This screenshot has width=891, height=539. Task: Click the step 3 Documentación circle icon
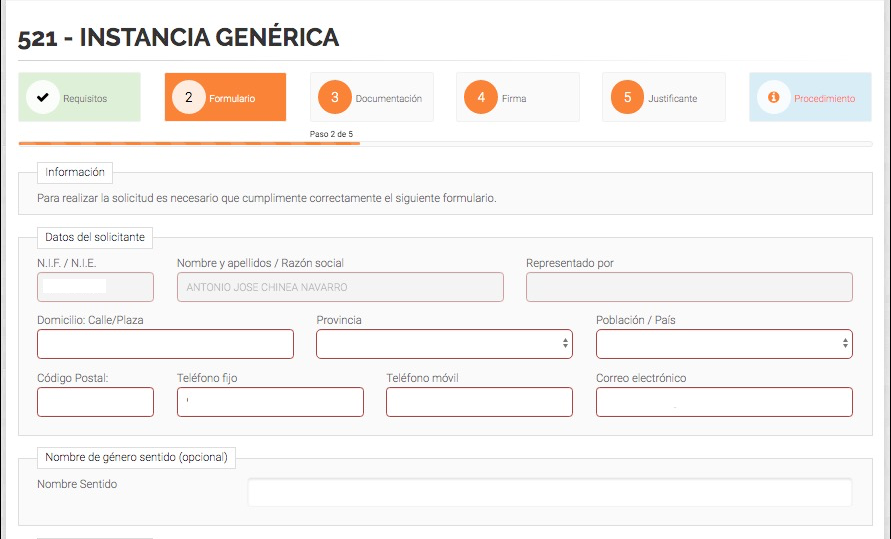(x=335, y=97)
